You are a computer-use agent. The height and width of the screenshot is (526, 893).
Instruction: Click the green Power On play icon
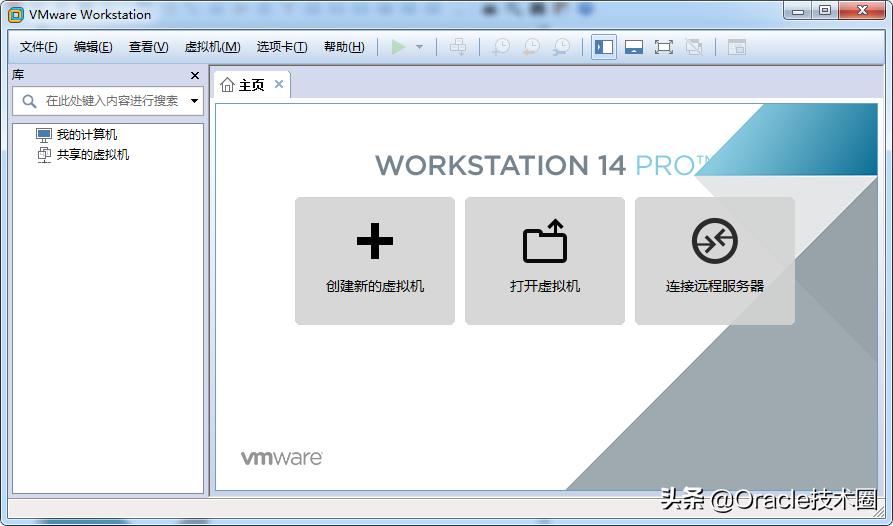click(399, 47)
